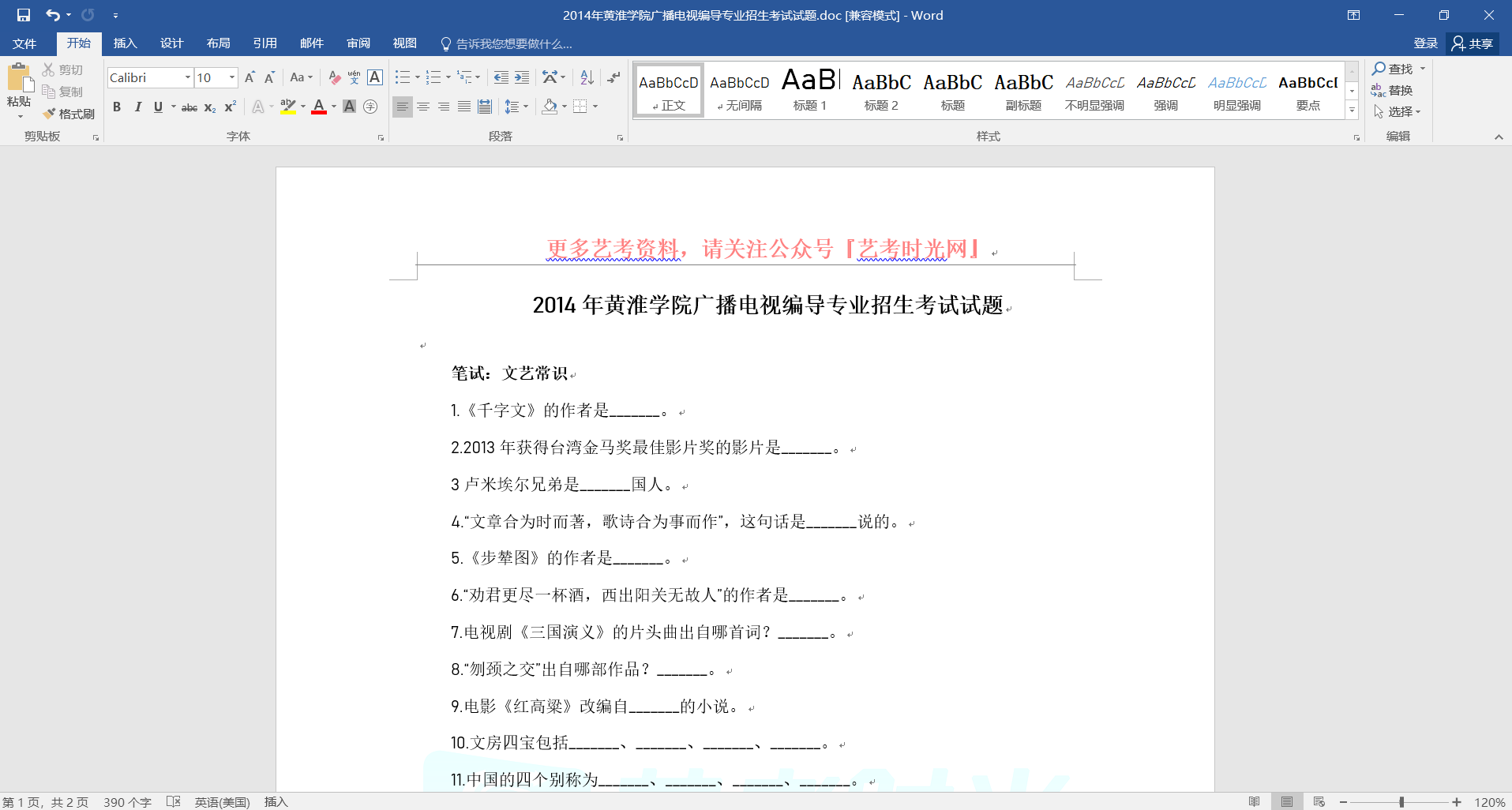
Task: Switch to the 插入 (Insert) tab
Action: 125,43
